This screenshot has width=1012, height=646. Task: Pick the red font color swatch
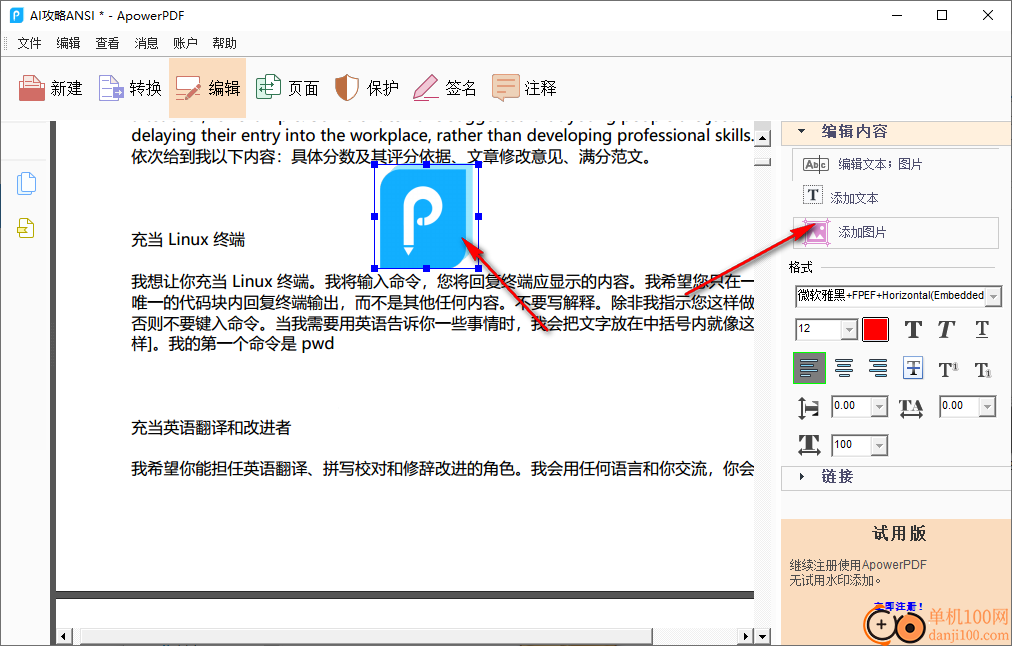pos(875,330)
